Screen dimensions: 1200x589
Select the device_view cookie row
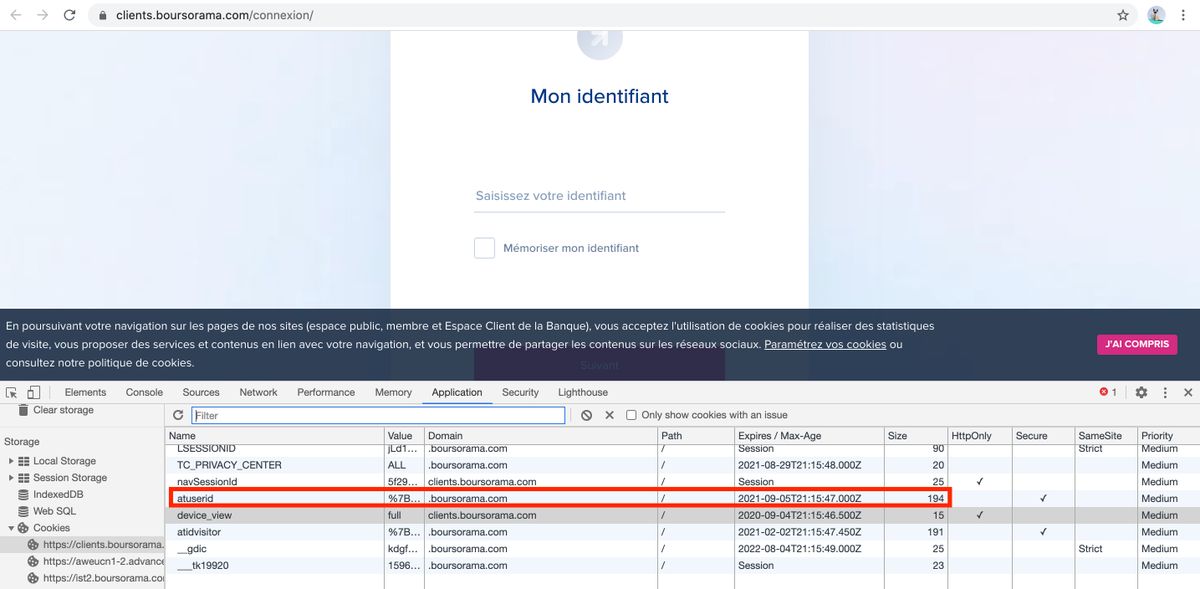(x=682, y=515)
